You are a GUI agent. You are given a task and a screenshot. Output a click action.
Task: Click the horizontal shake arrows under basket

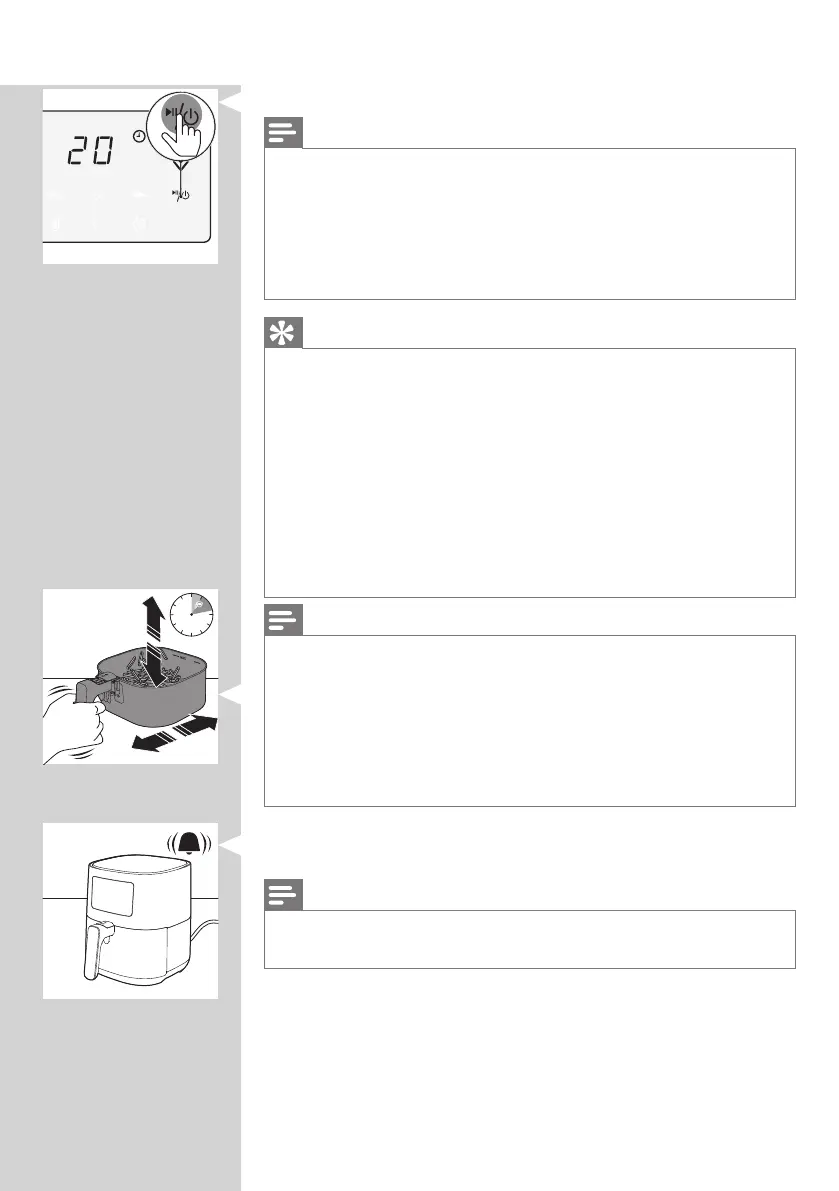pos(174,735)
